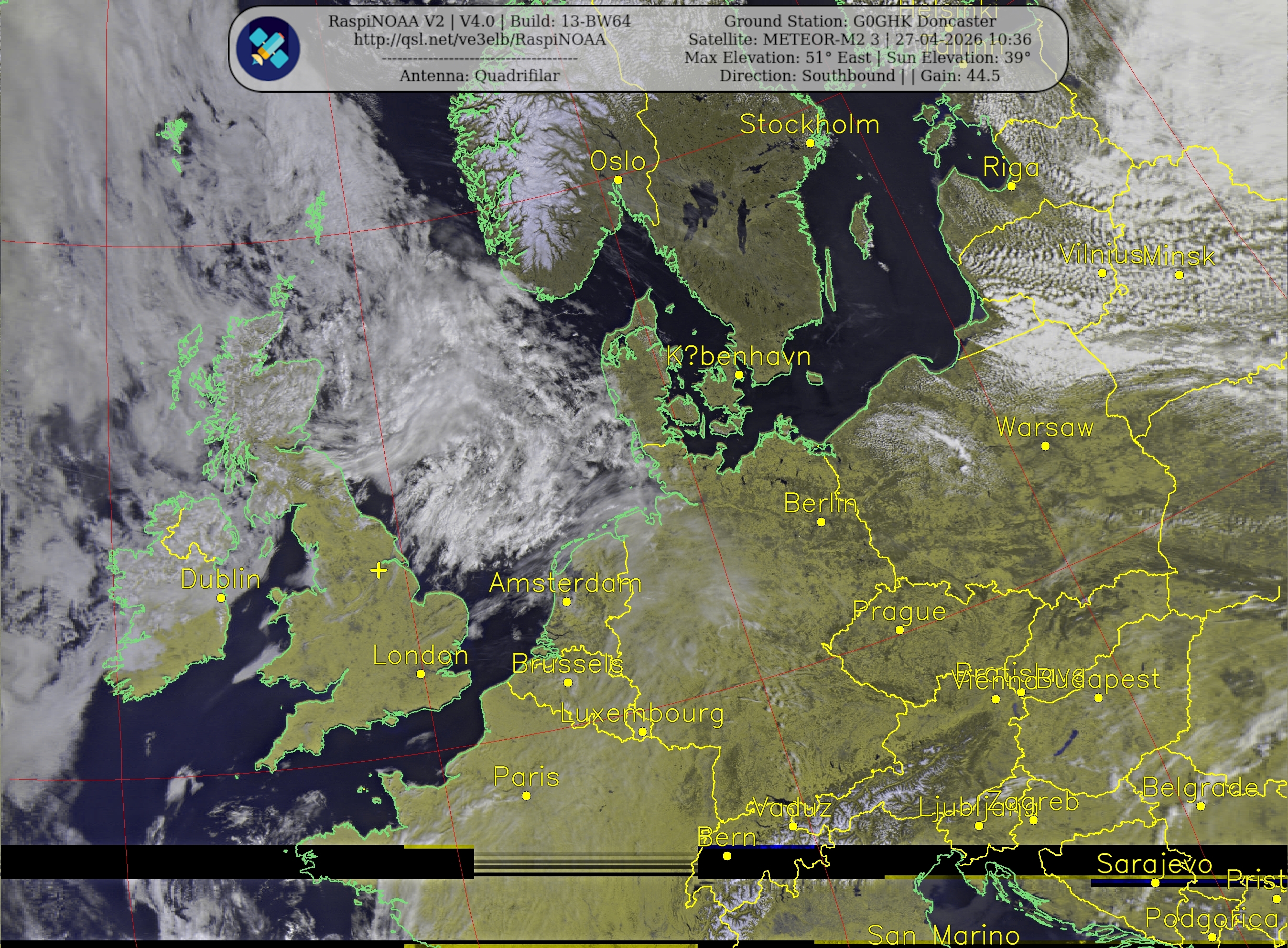The height and width of the screenshot is (948, 1288).
Task: Click the Paris city marker dot
Action: [526, 796]
